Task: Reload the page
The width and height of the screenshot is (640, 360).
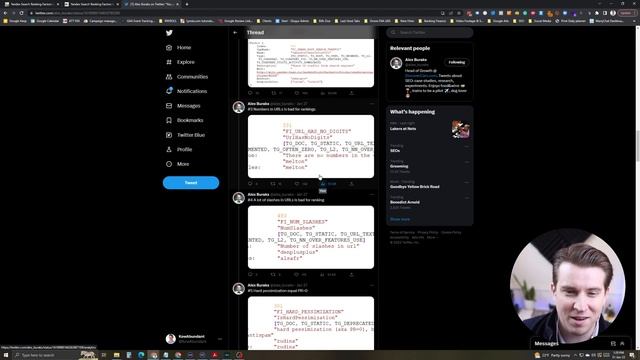Action: [x=22, y=13]
